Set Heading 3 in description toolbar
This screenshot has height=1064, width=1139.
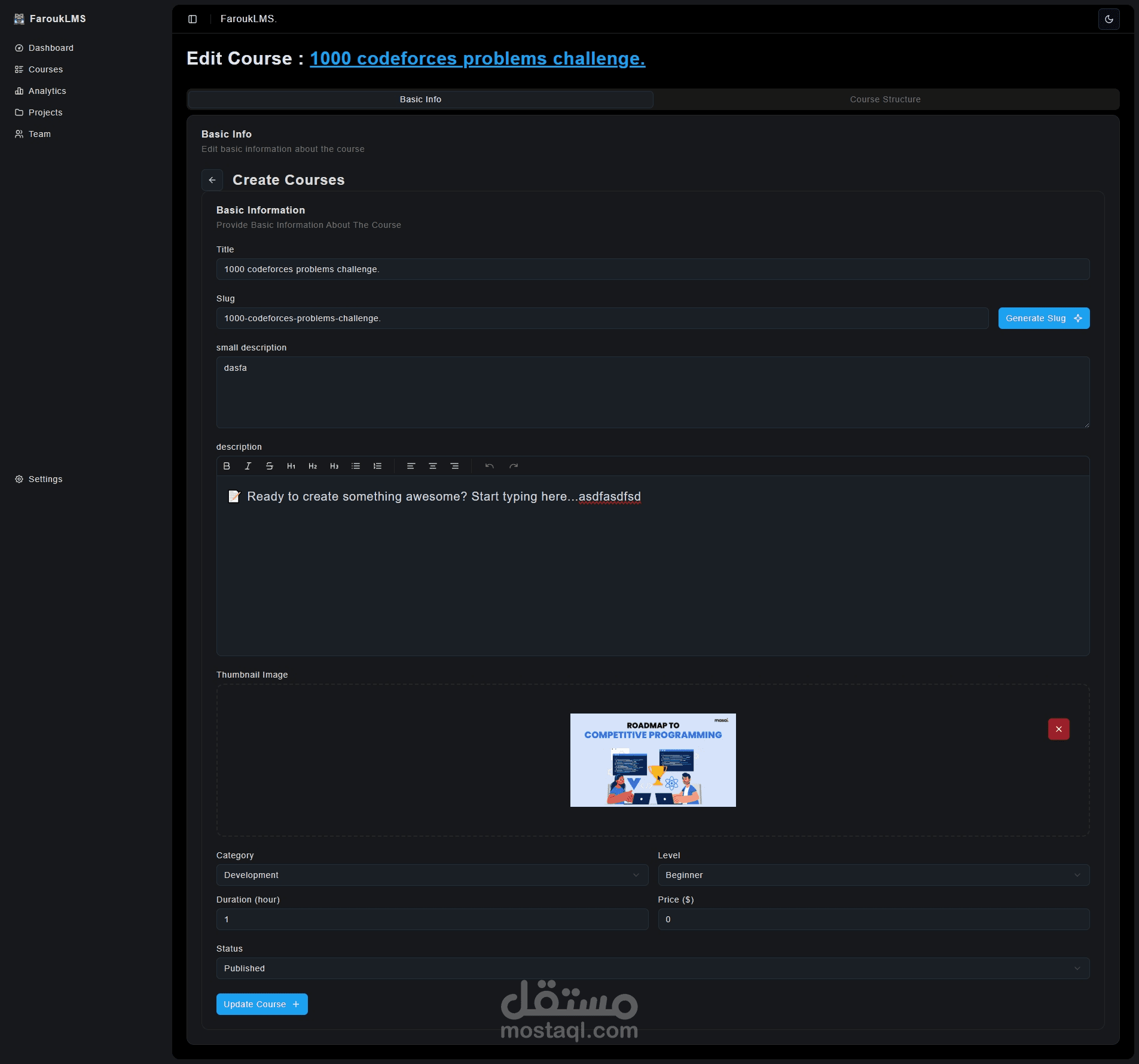coord(334,466)
